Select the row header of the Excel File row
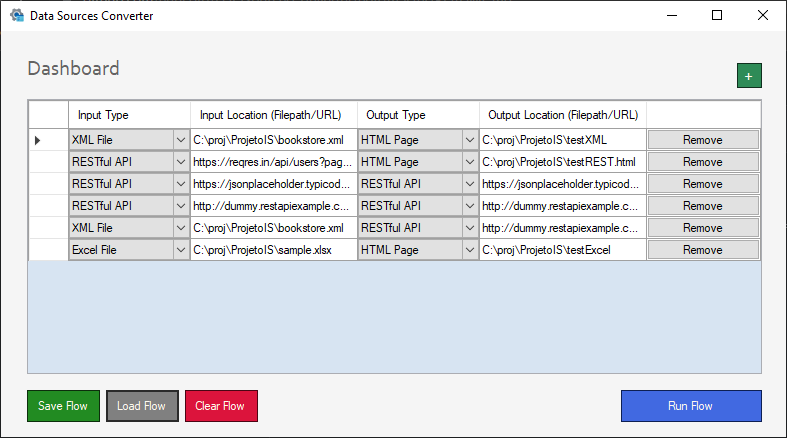Screen dimensions: 787x438 pyautogui.click(x=49, y=250)
